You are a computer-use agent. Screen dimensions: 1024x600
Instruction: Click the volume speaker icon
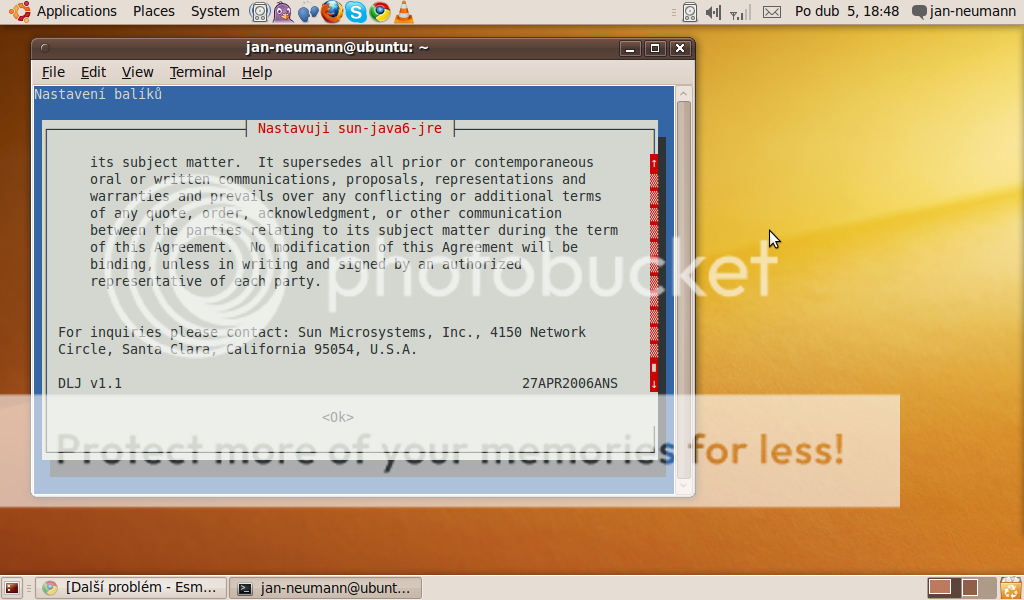click(713, 12)
